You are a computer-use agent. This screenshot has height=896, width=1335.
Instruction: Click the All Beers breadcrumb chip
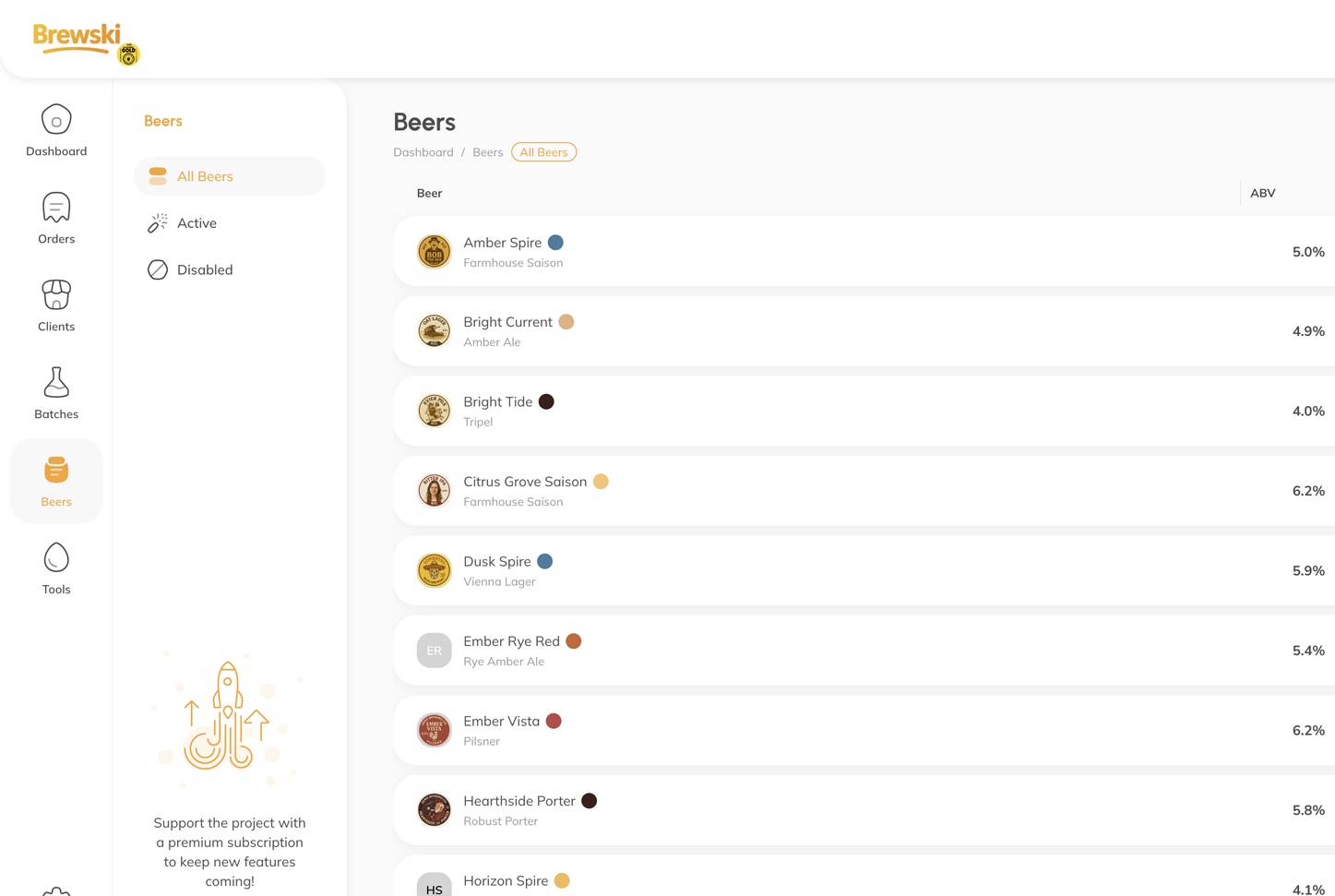point(543,151)
